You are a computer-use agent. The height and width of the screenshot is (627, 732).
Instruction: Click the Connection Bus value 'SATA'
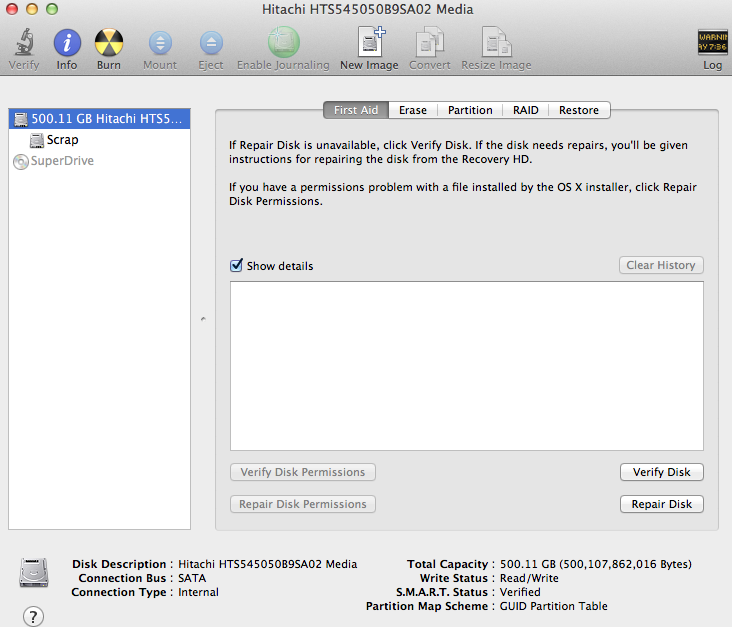pyautogui.click(x=192, y=578)
